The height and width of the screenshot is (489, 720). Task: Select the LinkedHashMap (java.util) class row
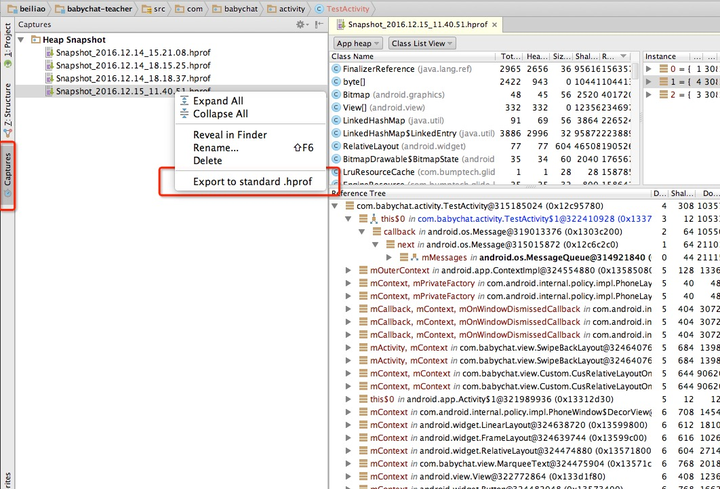480,120
